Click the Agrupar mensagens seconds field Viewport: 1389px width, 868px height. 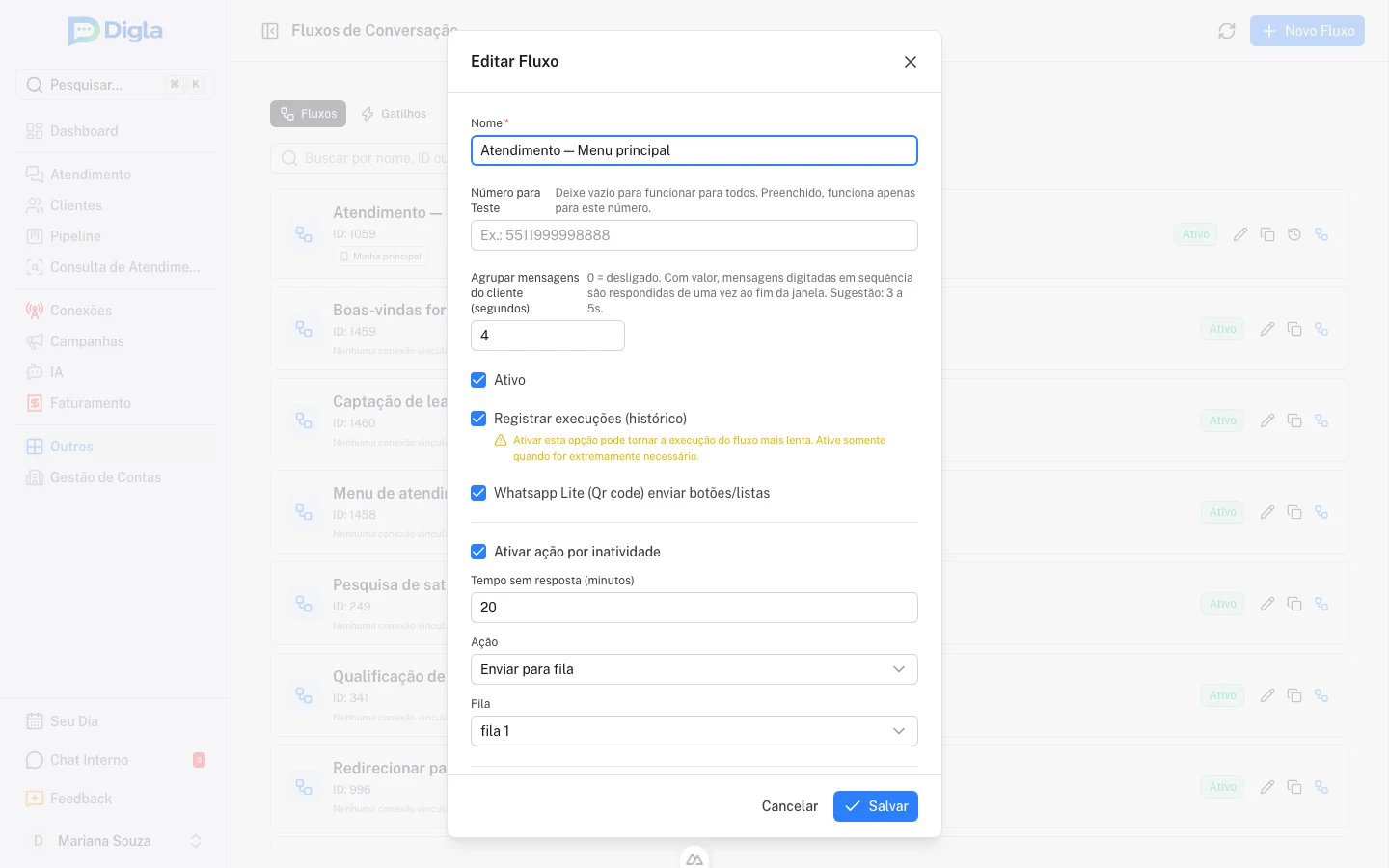548,336
